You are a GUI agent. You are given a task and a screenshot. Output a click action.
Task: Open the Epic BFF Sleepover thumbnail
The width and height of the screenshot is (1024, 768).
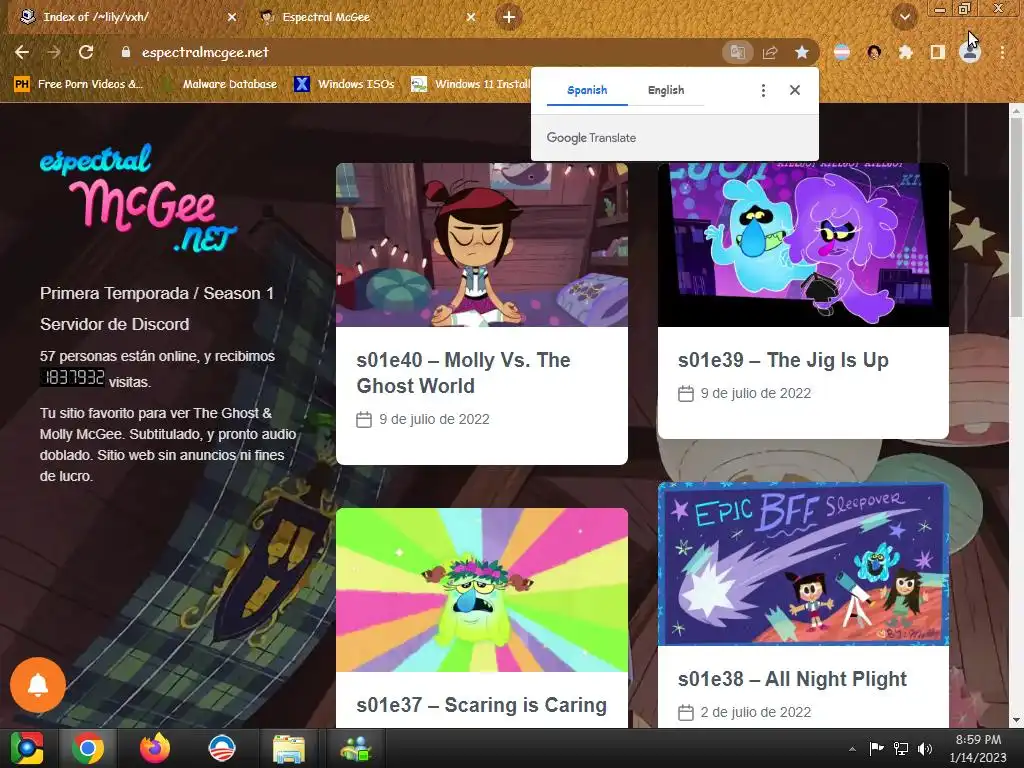pyautogui.click(x=803, y=564)
